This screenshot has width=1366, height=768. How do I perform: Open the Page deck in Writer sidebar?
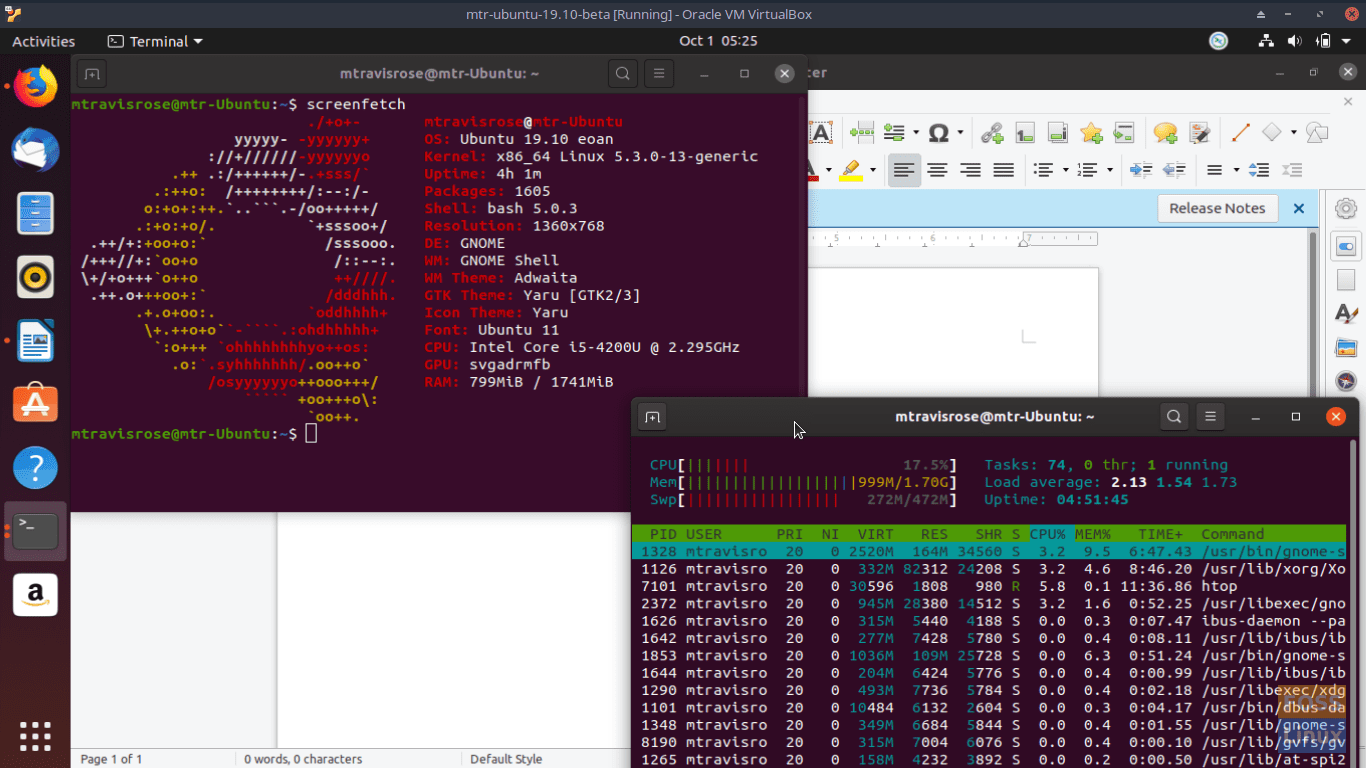pyautogui.click(x=1346, y=279)
